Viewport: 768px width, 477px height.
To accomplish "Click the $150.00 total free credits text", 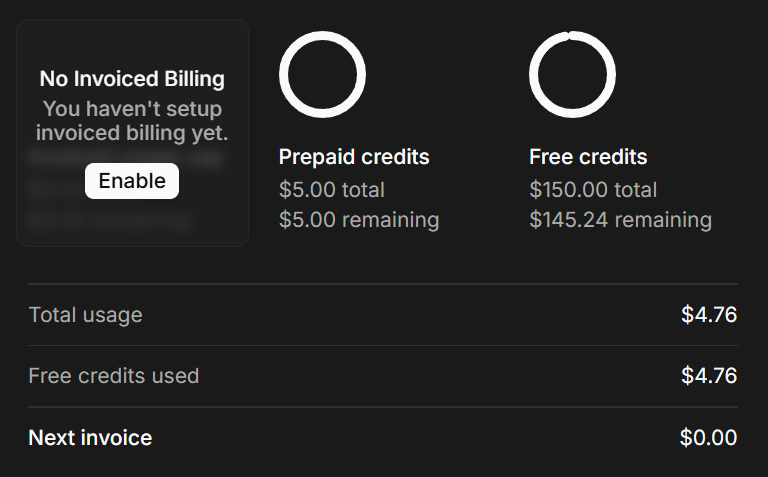I will click(593, 189).
